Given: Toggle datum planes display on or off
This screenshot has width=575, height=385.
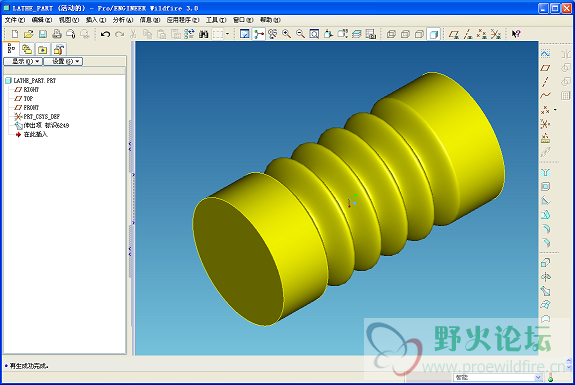Looking at the screenshot, I should pos(454,34).
